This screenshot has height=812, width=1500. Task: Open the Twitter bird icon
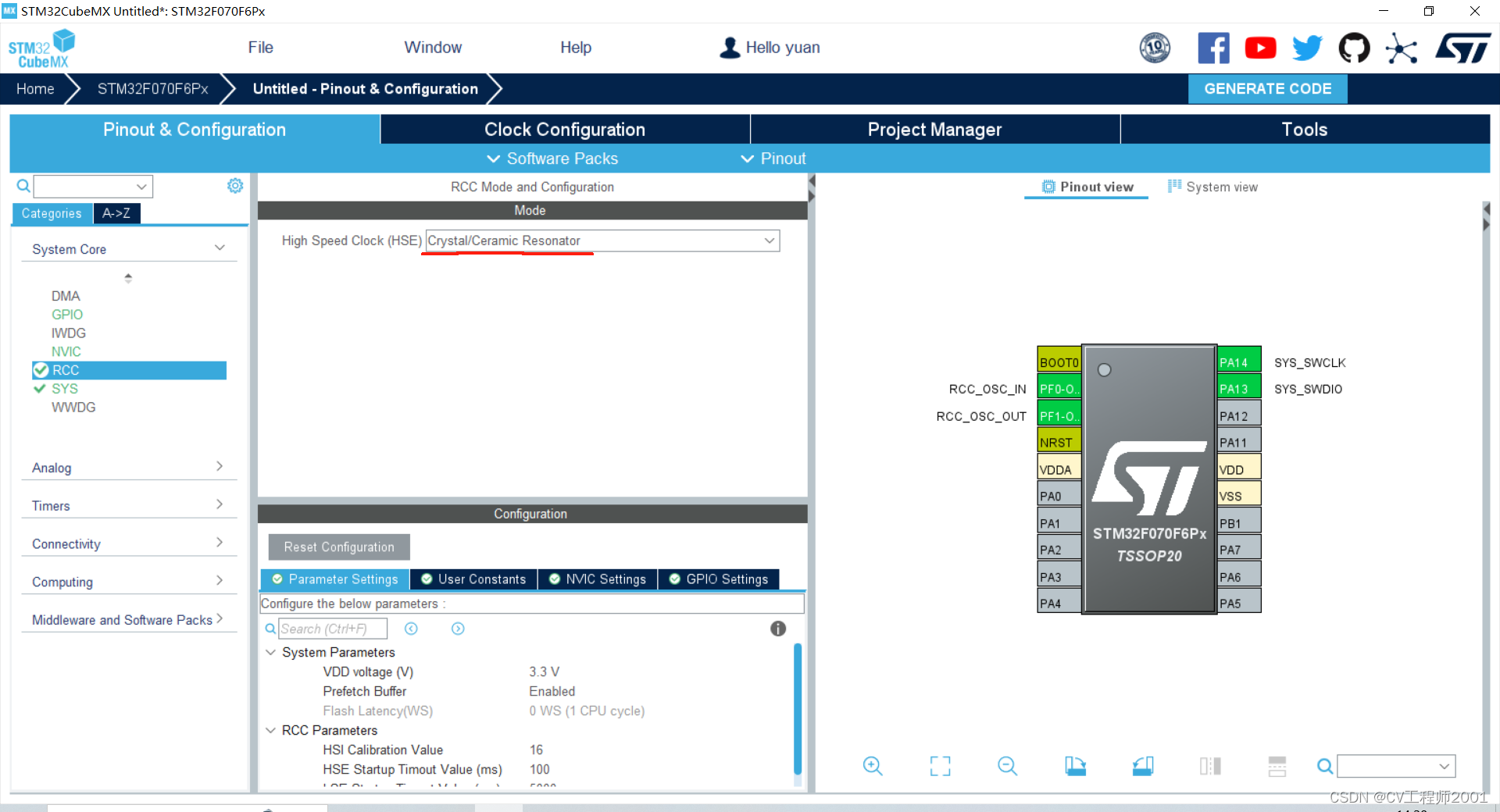(1307, 48)
